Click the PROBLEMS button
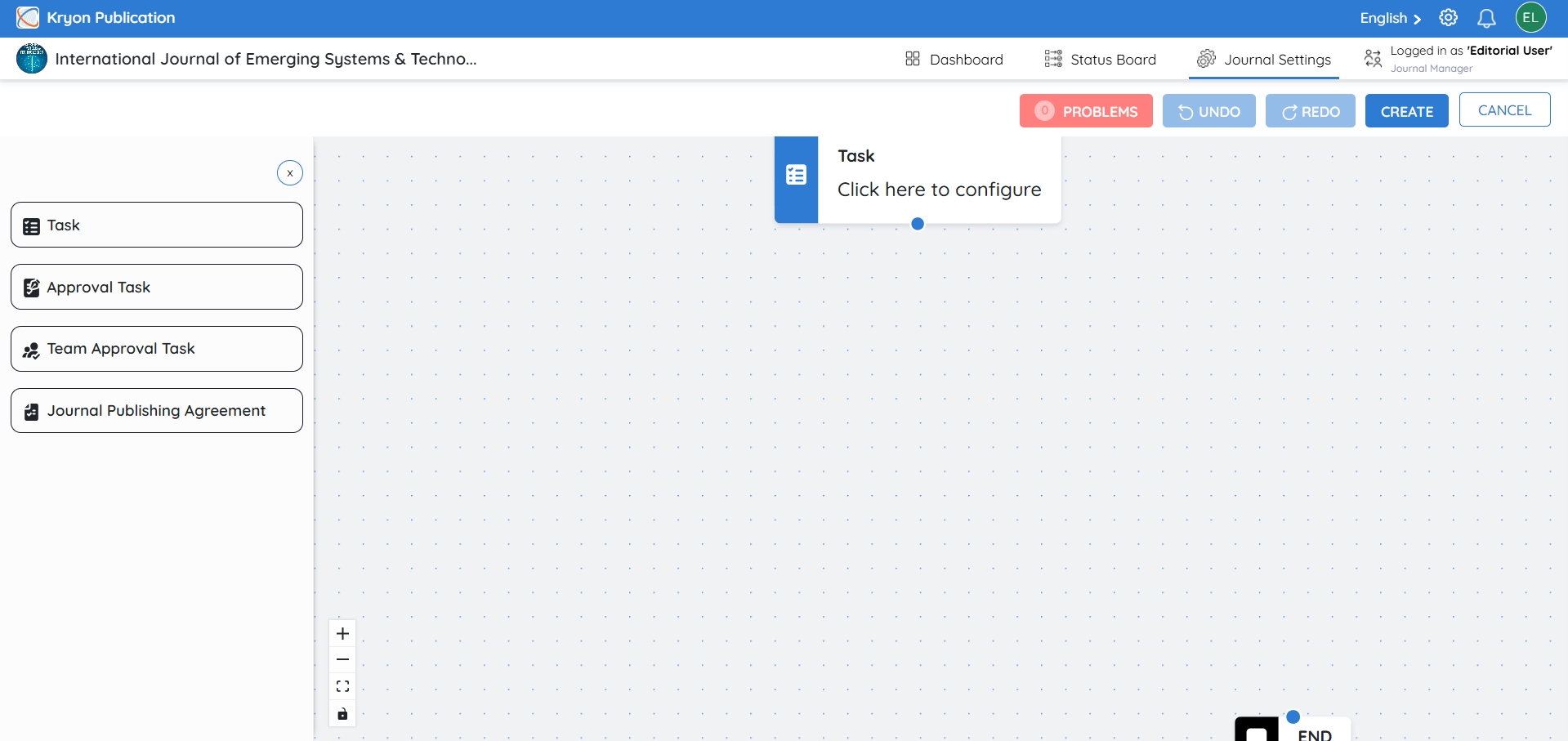1568x741 pixels. coord(1086,111)
